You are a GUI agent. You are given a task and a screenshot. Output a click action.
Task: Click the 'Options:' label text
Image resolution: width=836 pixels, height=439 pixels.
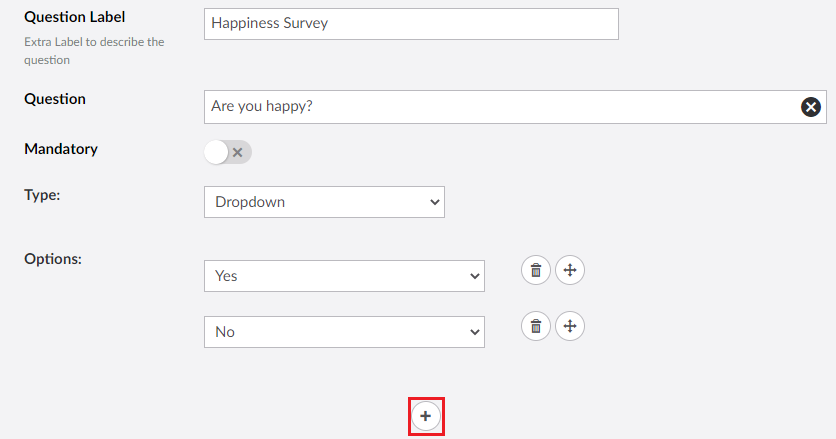pyautogui.click(x=53, y=258)
